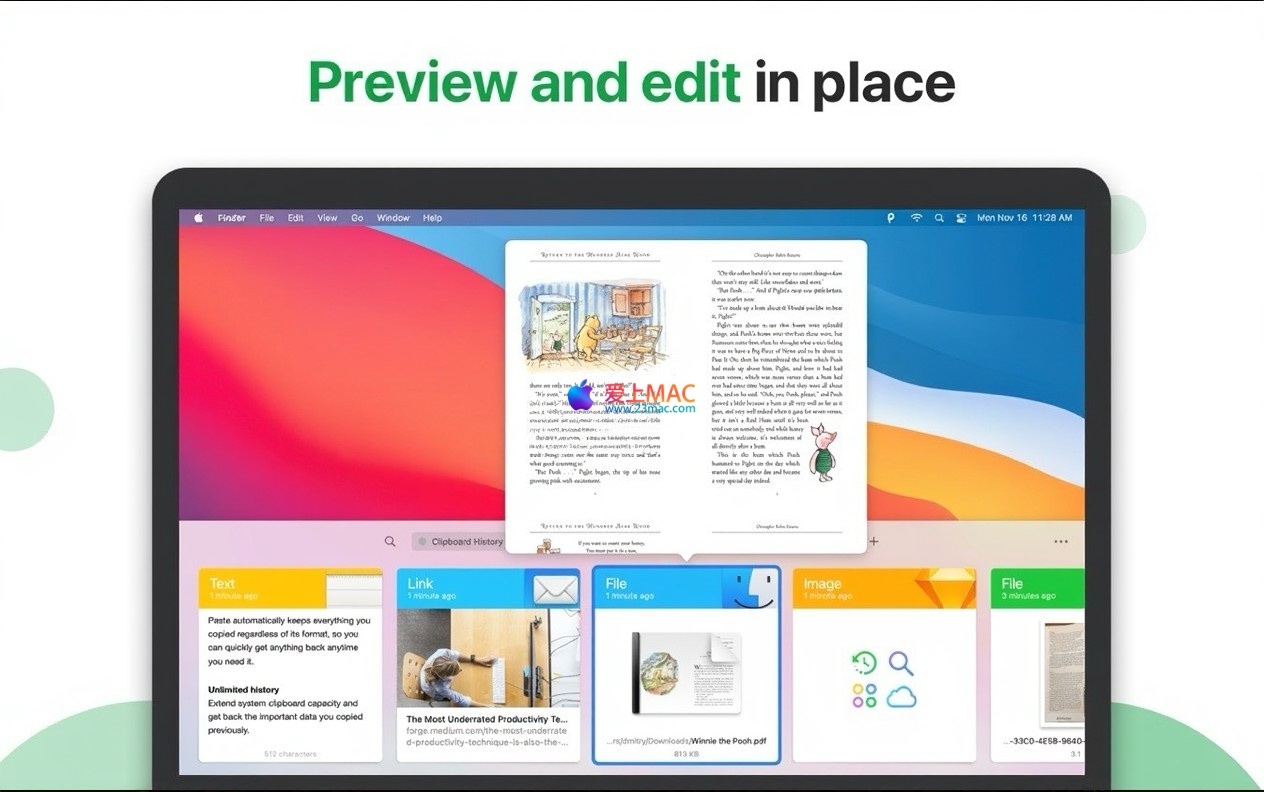Select the Clipboard History tab
1264x792 pixels.
pos(461,542)
